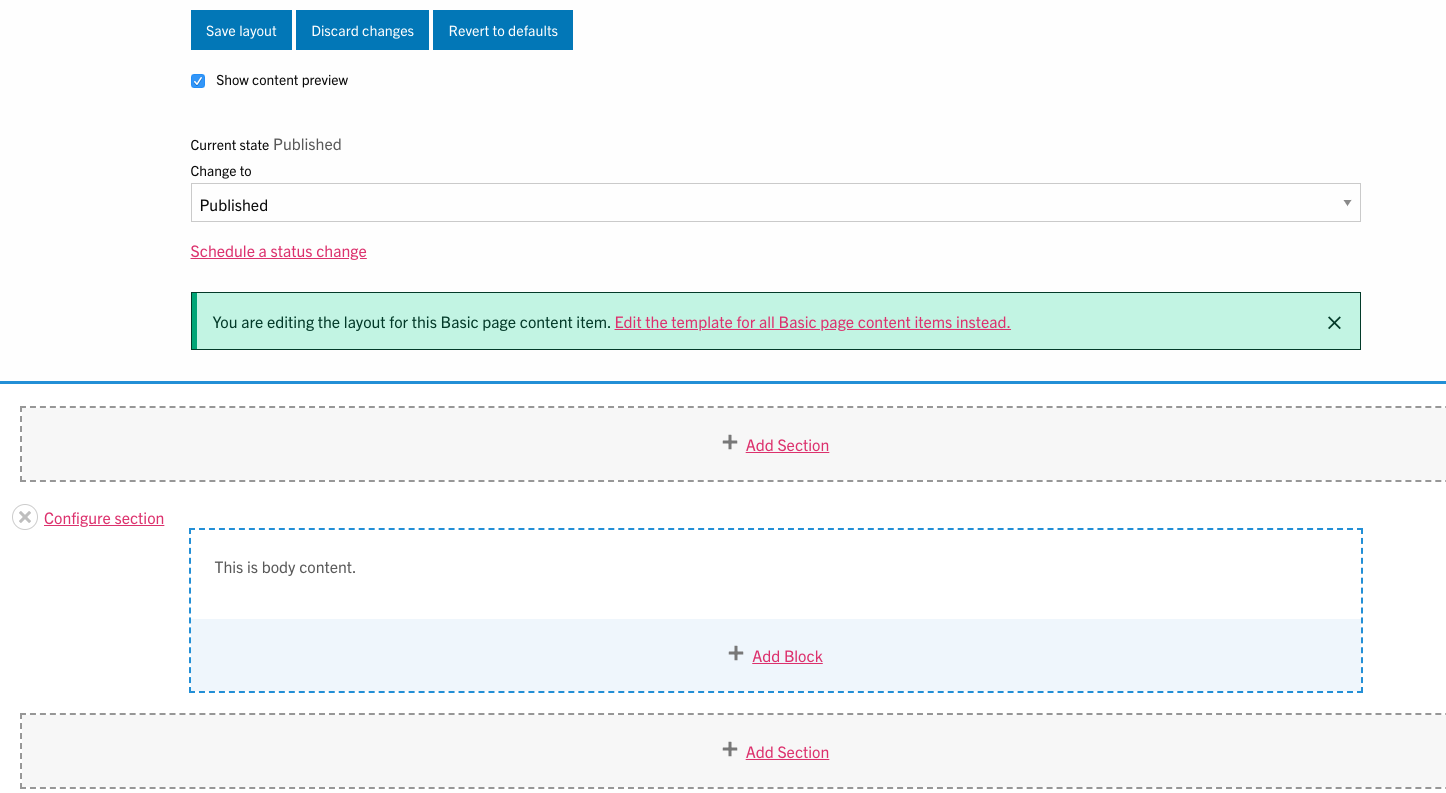The width and height of the screenshot is (1446, 793).
Task: Remove the section using the circled X icon
Action: (25, 518)
